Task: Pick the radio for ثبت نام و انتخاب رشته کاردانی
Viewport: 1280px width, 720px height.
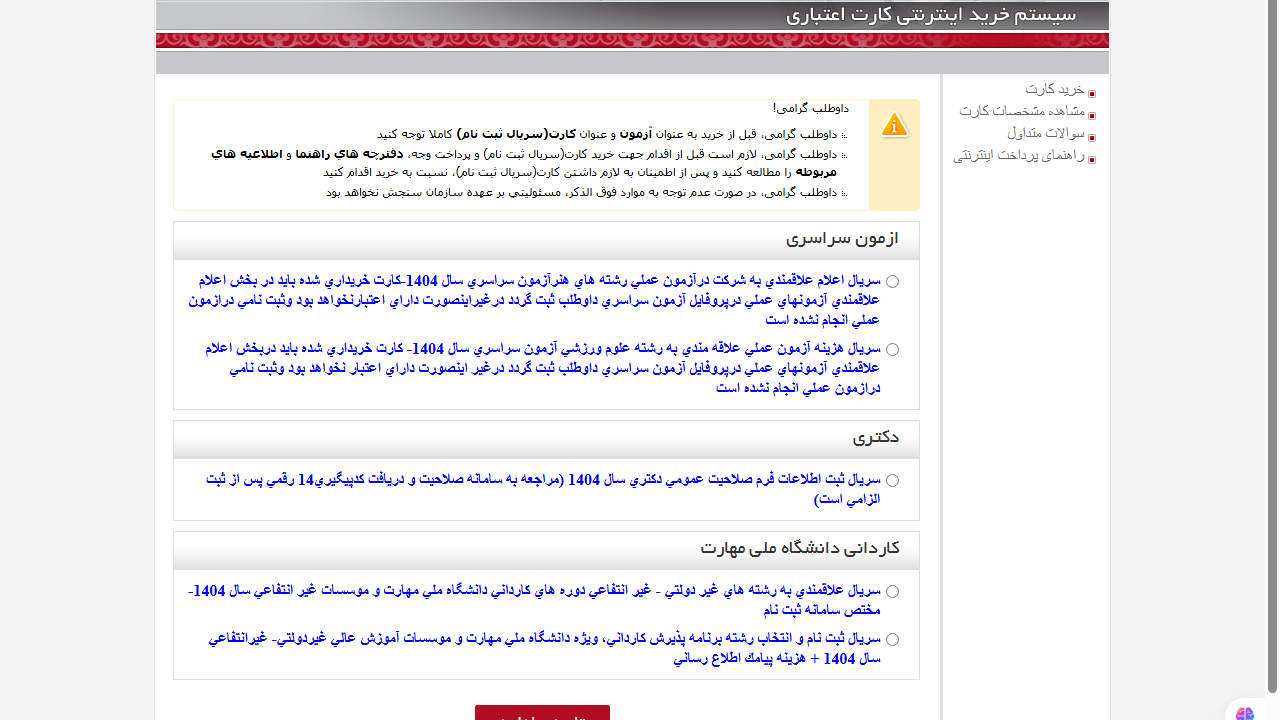Action: pyautogui.click(x=892, y=640)
